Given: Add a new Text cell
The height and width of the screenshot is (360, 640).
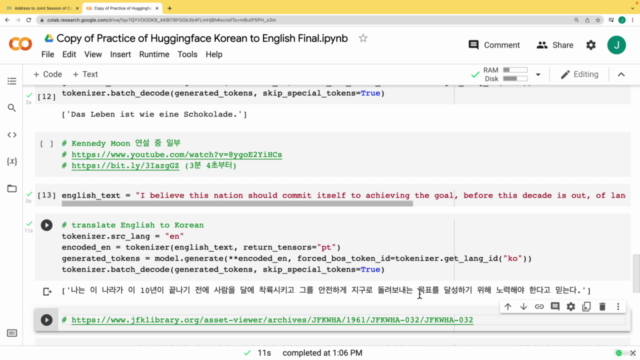Looking at the screenshot, I should tap(85, 75).
